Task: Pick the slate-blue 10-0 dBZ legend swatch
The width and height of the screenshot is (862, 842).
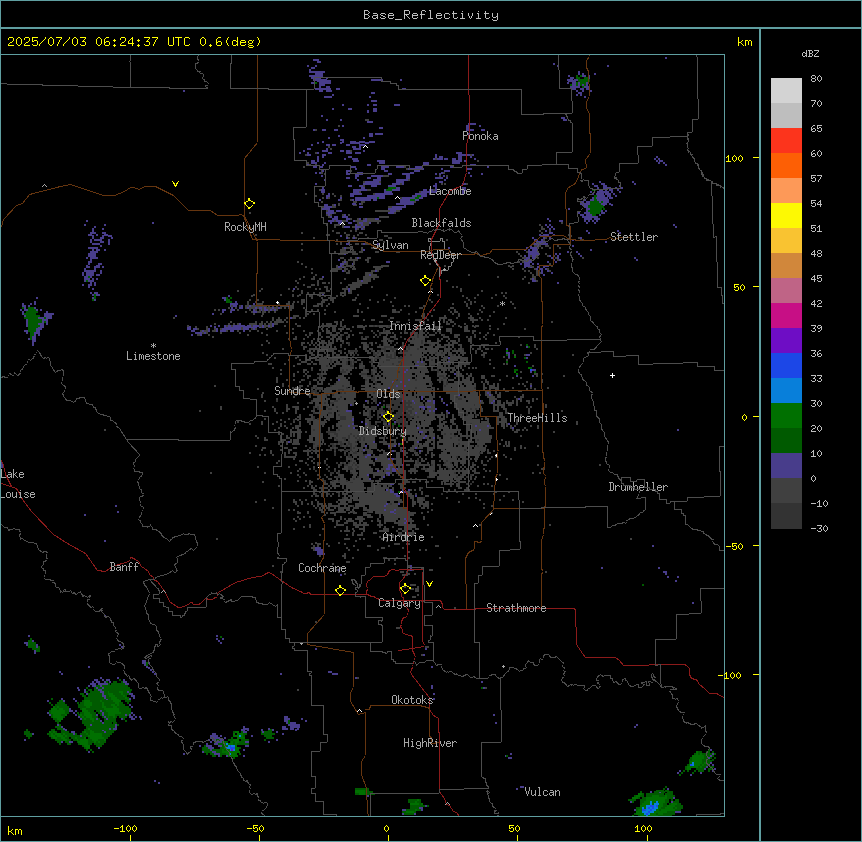Action: (786, 466)
